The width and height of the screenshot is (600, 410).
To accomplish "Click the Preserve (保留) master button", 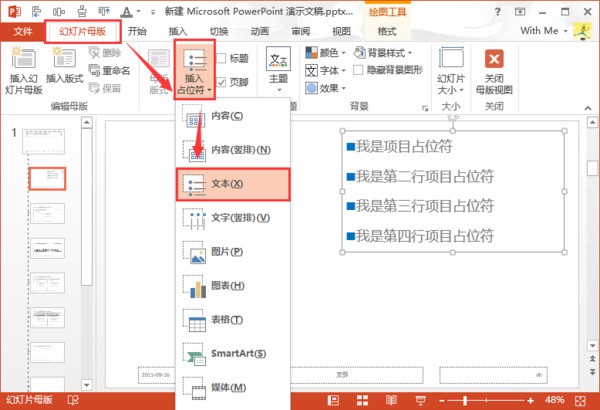I will click(x=104, y=88).
